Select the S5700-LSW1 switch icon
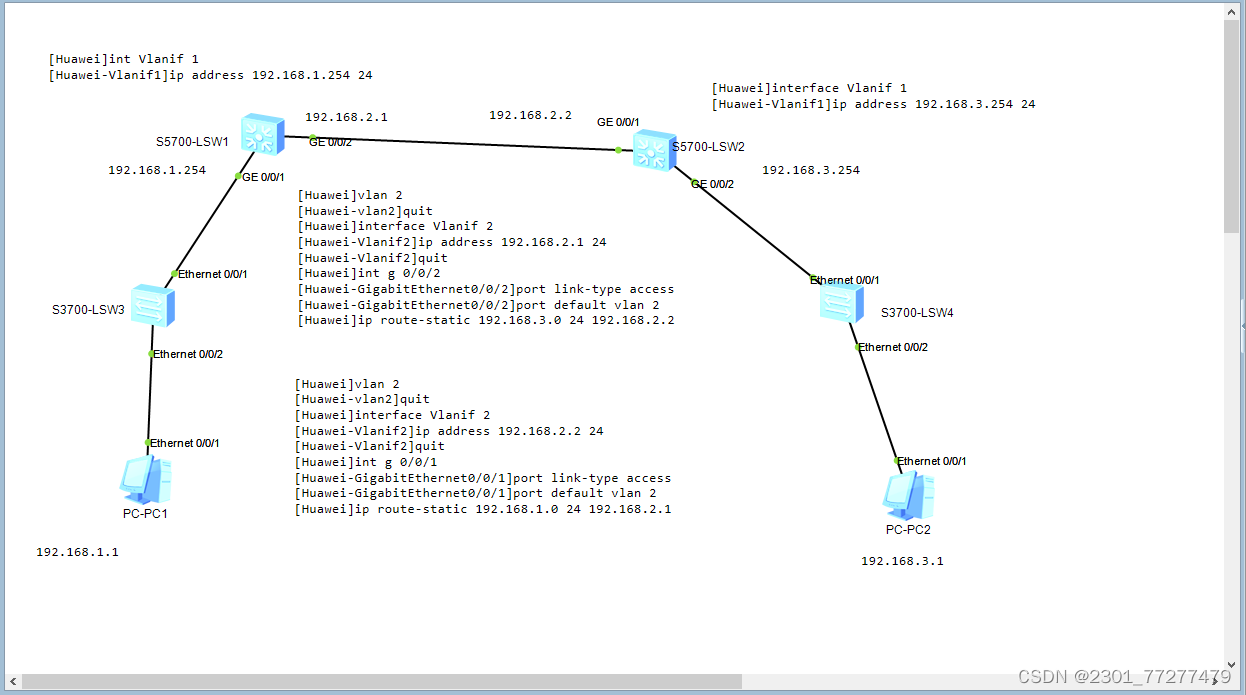Image resolution: width=1246 pixels, height=695 pixels. point(262,137)
